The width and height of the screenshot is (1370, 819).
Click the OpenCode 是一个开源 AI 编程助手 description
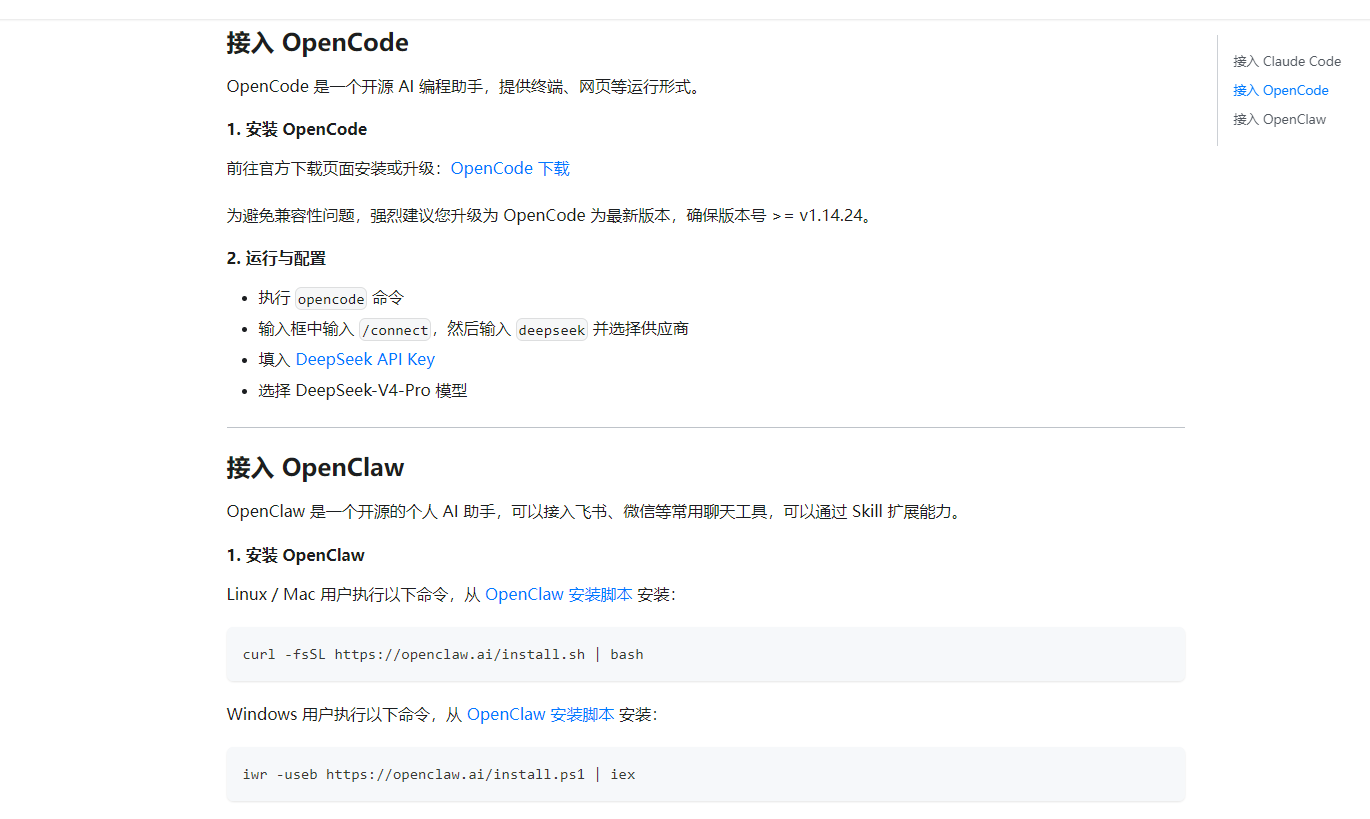pos(465,86)
